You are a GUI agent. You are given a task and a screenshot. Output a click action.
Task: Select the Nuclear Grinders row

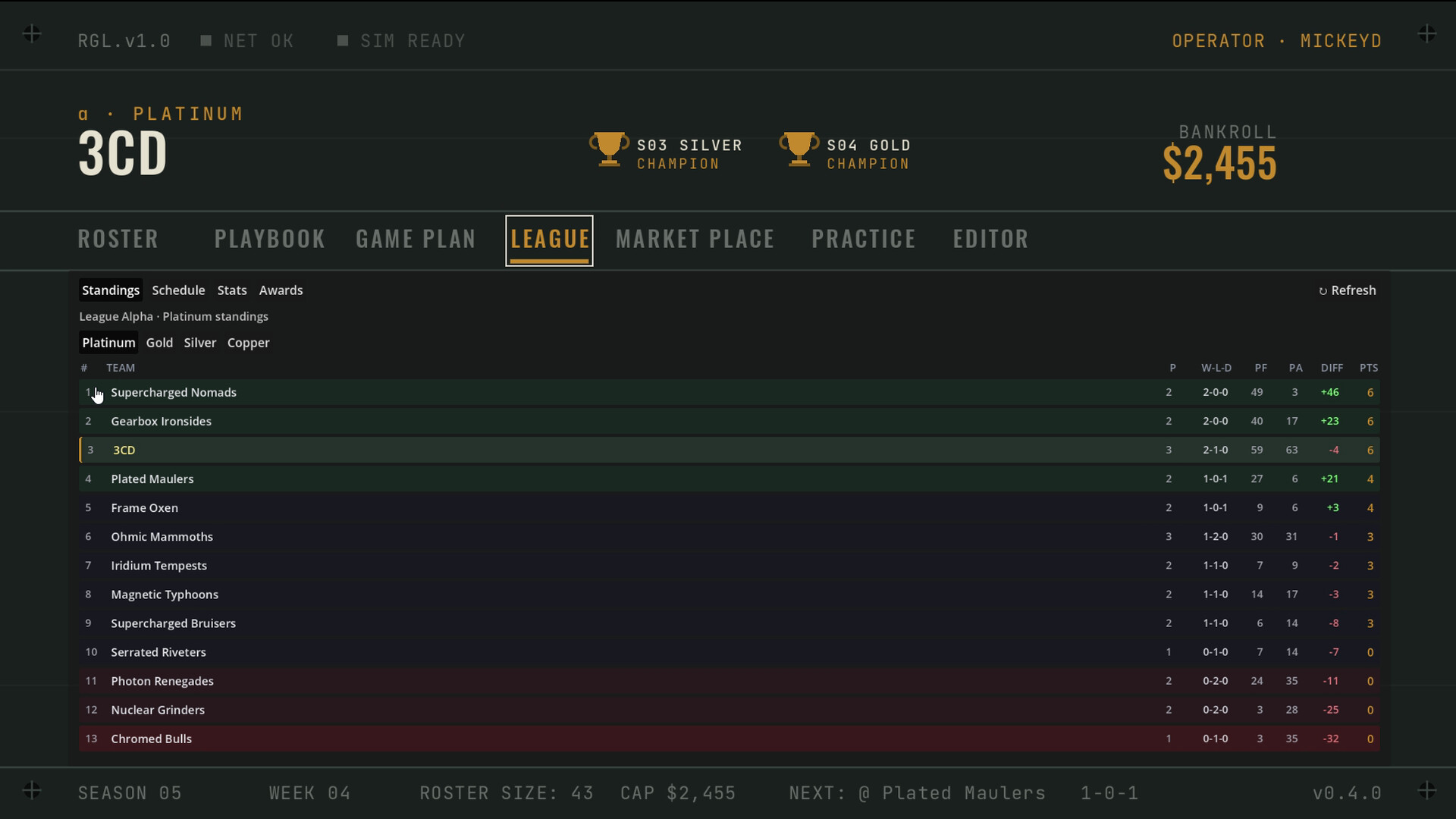click(729, 710)
